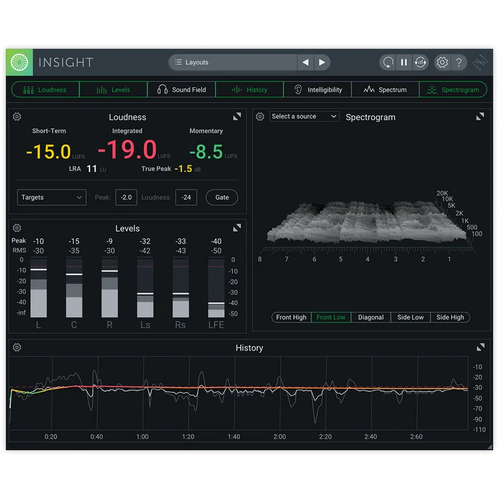Image resolution: width=500 pixels, height=500 pixels.
Task: Click the L channel level meter
Action: pos(39,287)
